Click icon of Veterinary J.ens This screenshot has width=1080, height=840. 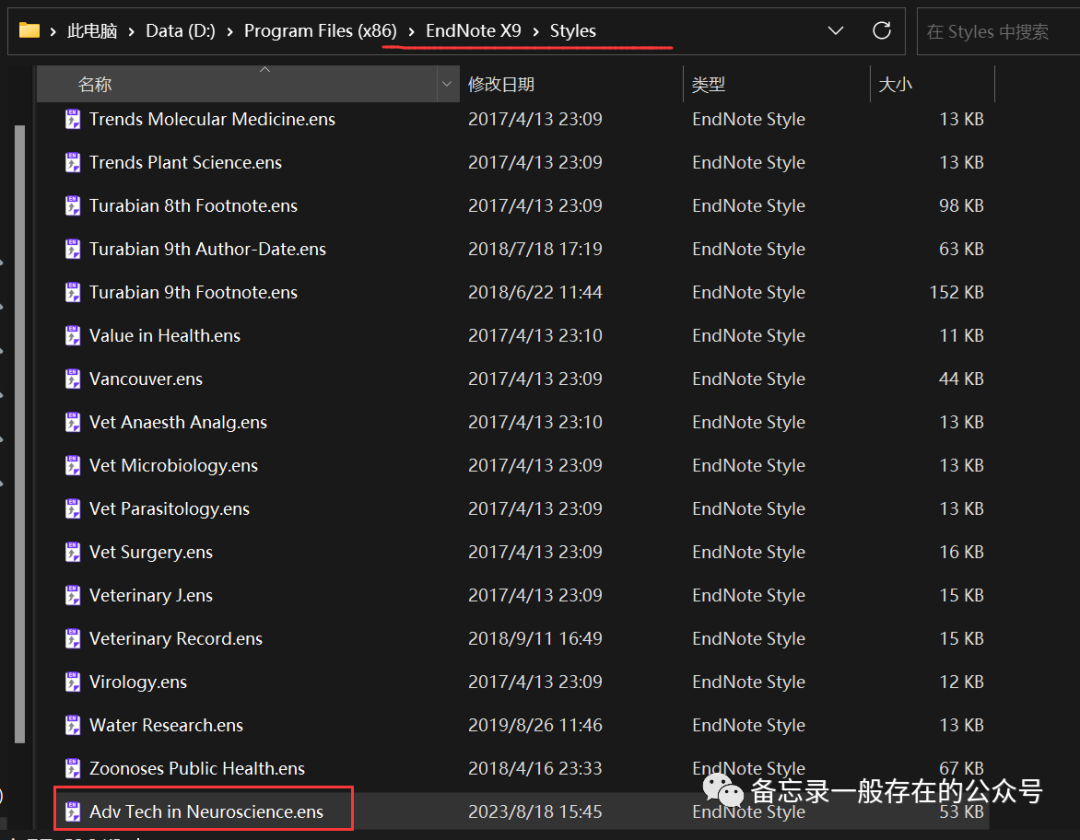pos(72,596)
